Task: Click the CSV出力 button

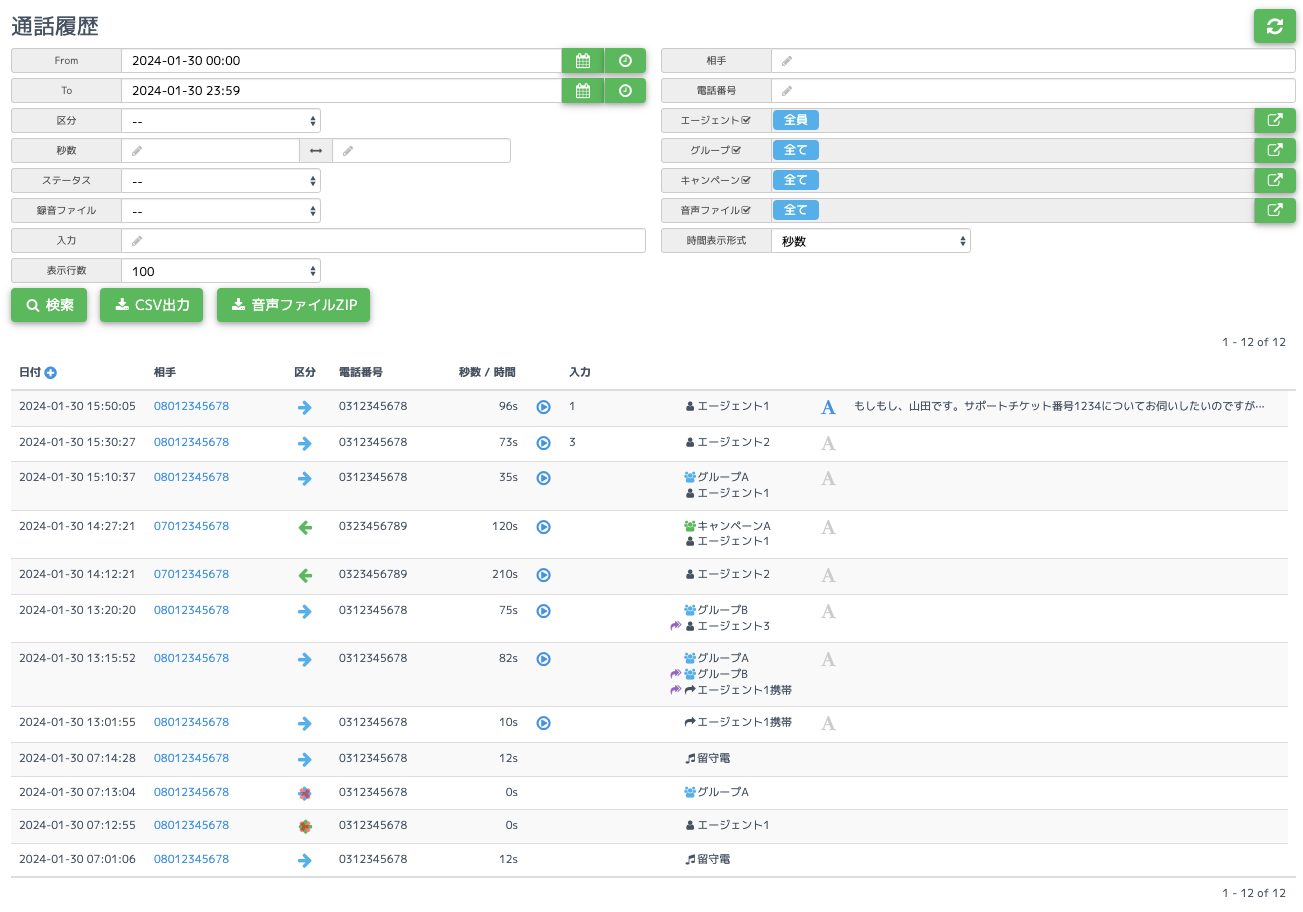Action: click(152, 305)
